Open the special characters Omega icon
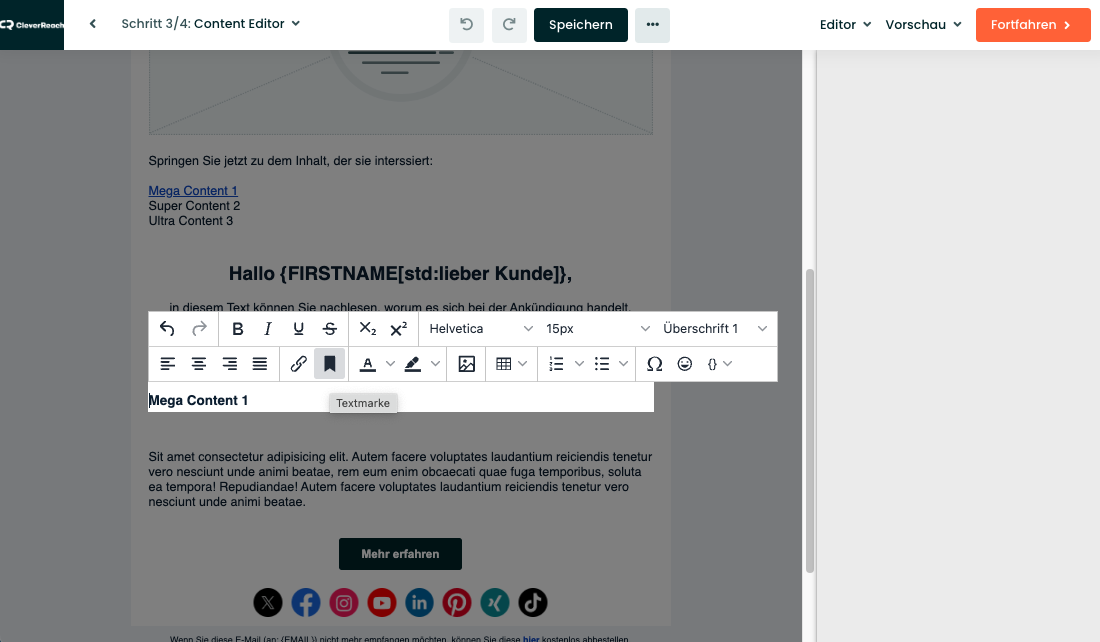 coord(655,363)
